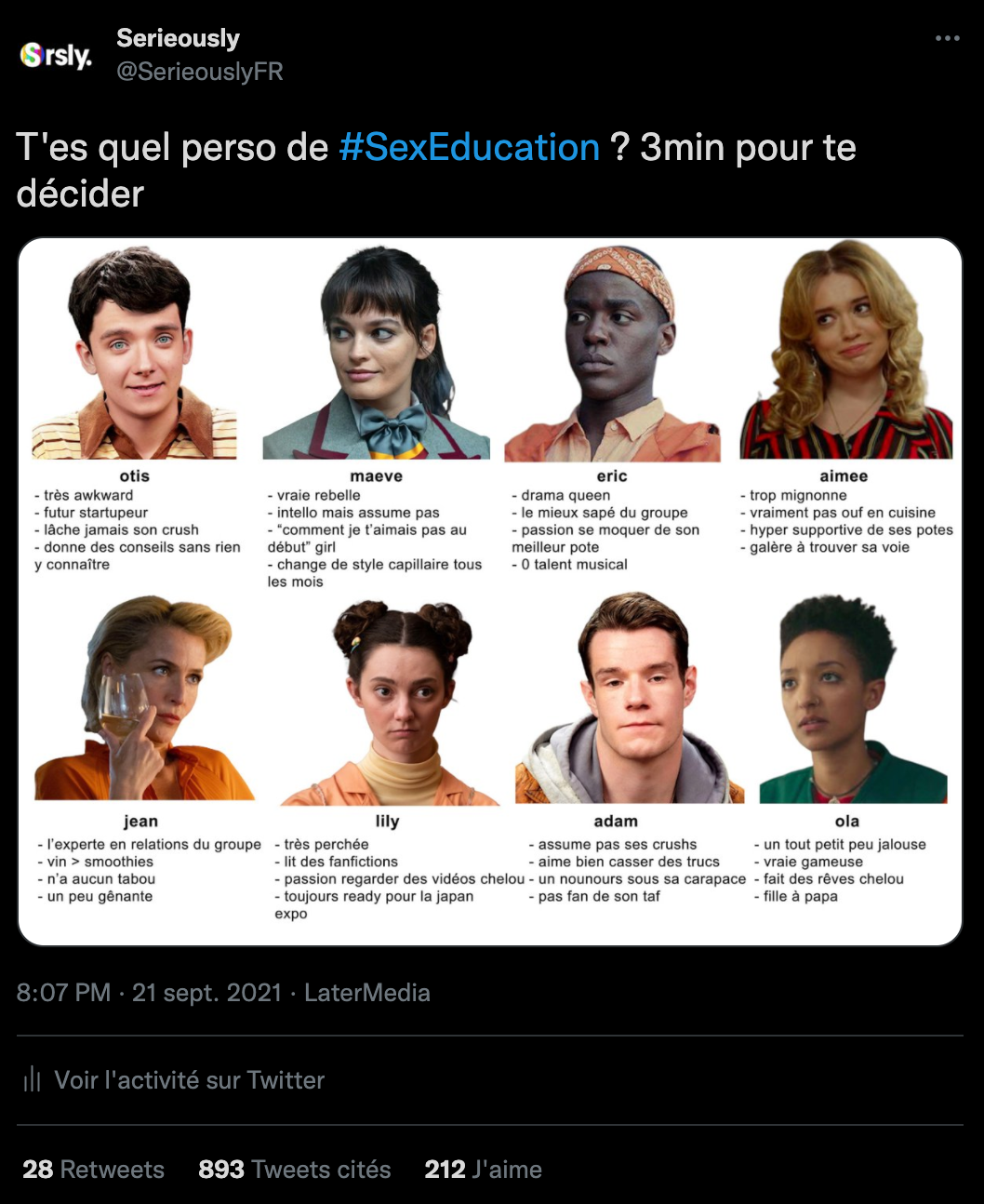
Task: View the 28 Retweets list
Action: coord(93,1169)
